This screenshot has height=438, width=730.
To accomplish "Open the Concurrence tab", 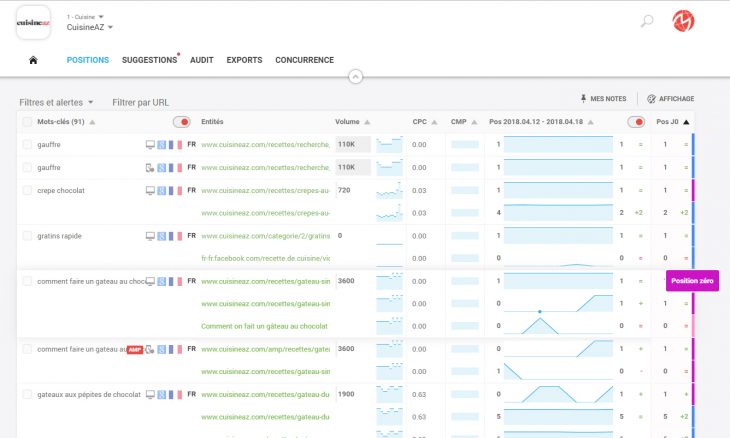I will click(x=304, y=60).
